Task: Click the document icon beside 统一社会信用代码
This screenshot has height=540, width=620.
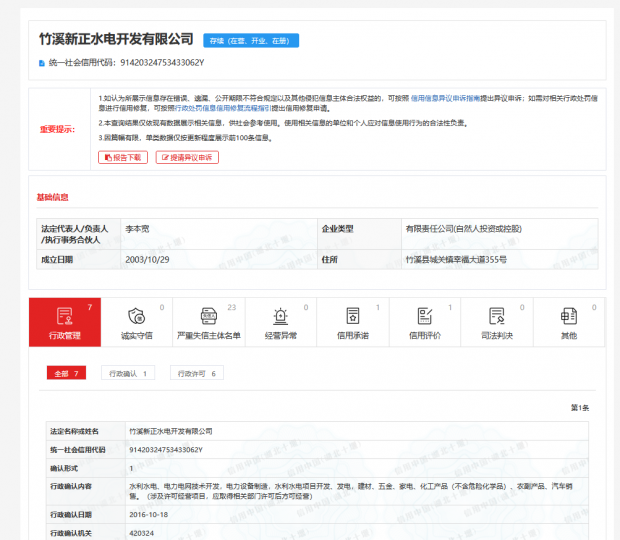Action: point(42,63)
